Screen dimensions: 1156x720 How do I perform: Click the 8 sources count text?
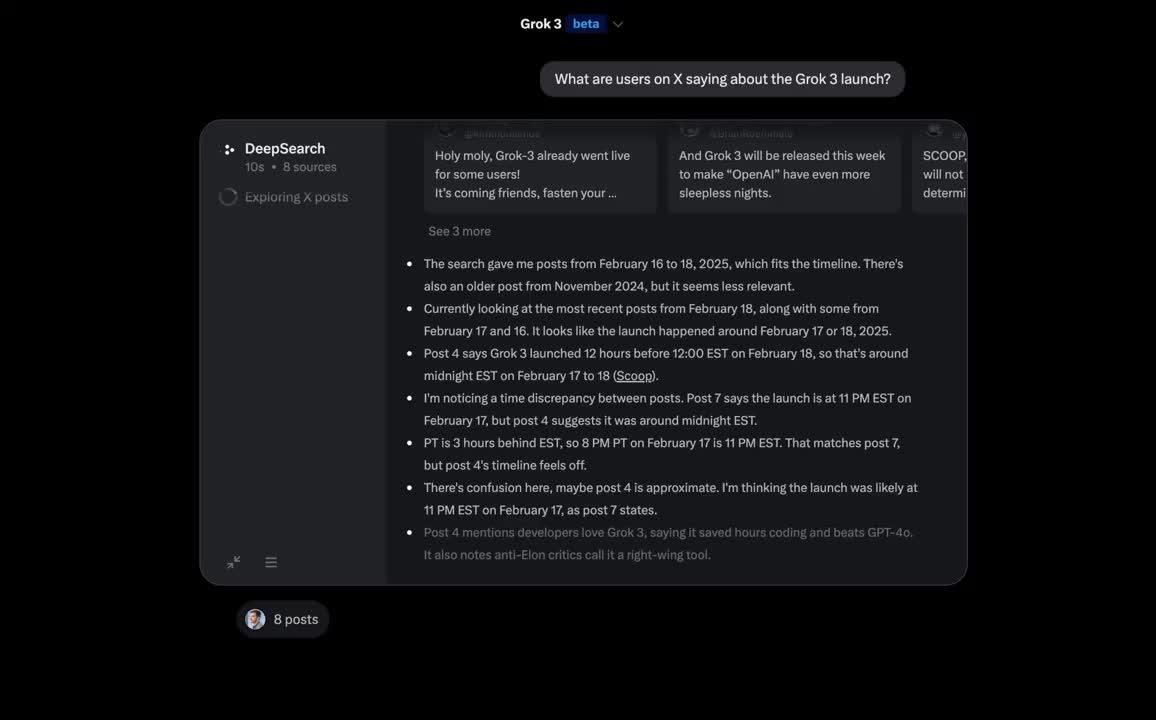(x=310, y=167)
